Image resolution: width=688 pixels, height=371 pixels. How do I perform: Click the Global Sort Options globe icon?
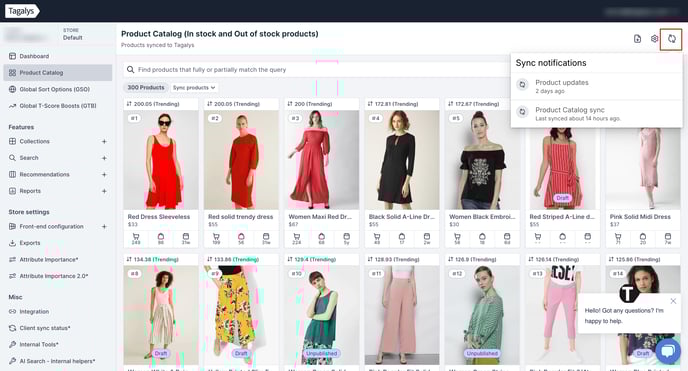coord(12,89)
